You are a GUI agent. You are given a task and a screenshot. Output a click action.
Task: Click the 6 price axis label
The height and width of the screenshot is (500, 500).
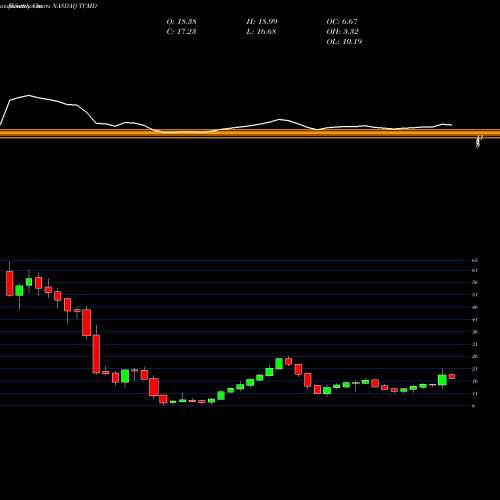473,406
